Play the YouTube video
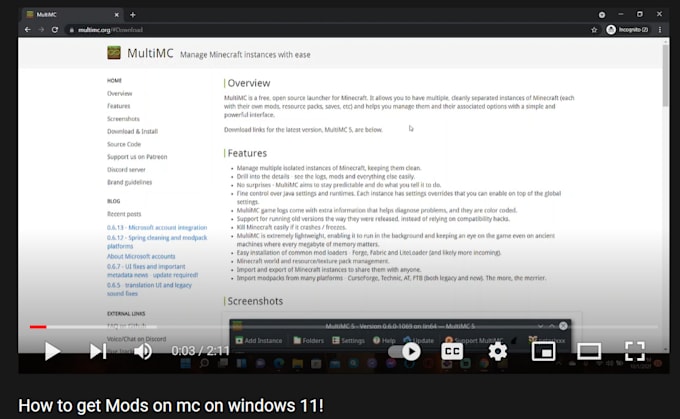680x419 pixels. point(52,351)
